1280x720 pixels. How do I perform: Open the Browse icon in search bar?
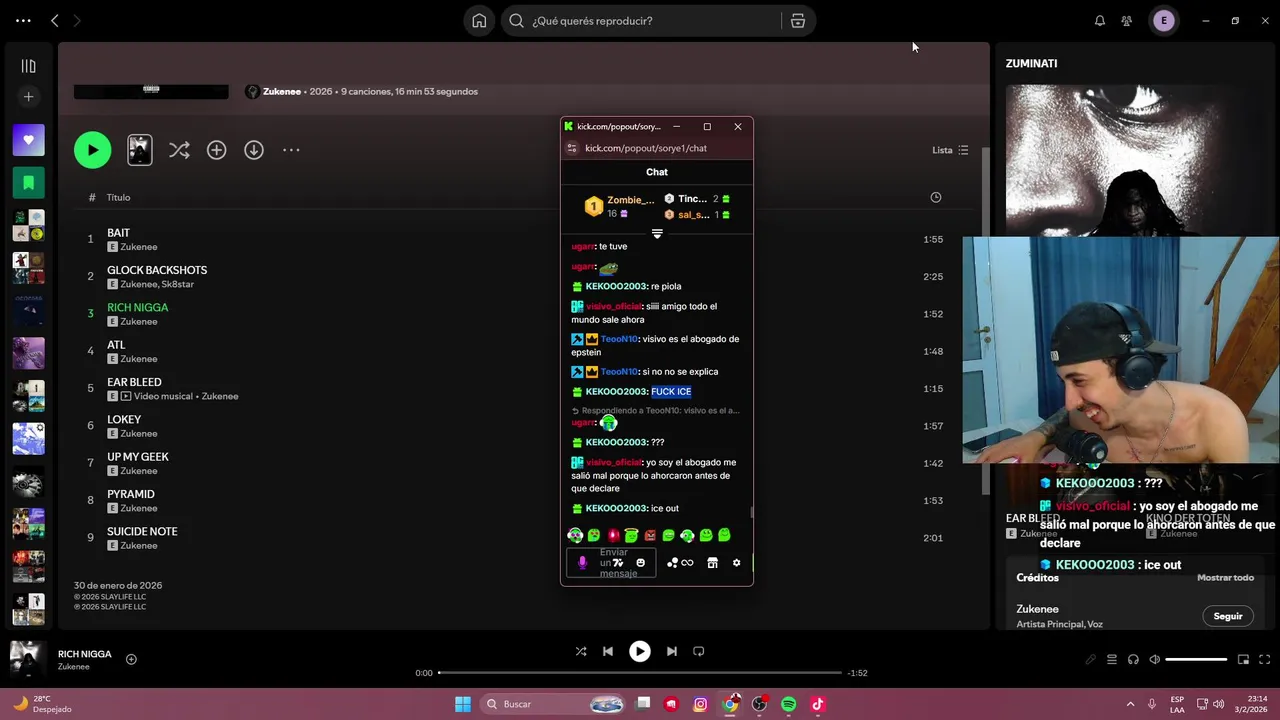(798, 21)
